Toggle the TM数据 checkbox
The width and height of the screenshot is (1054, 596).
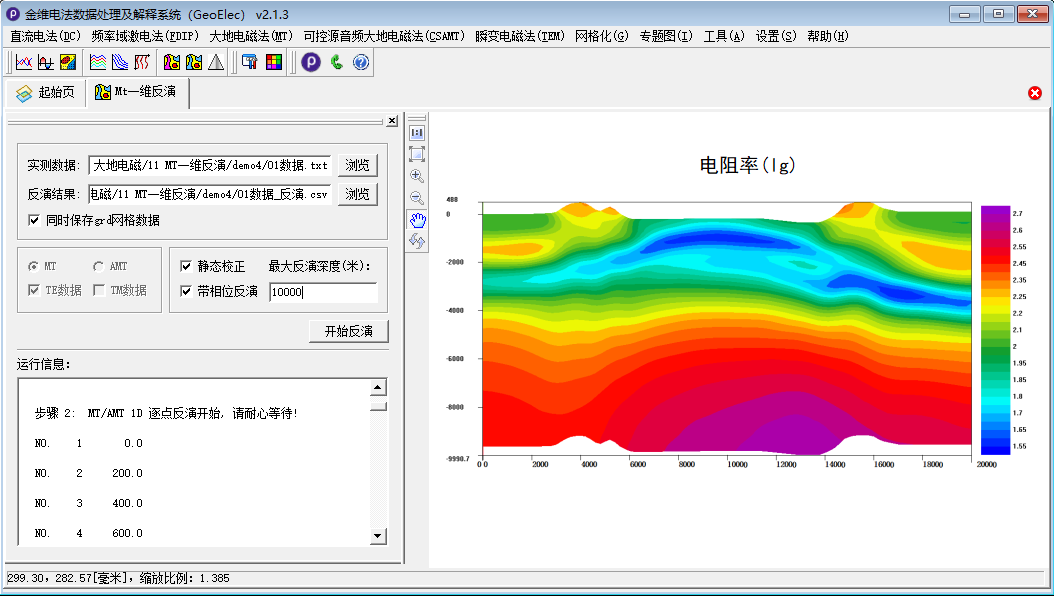pyautogui.click(x=99, y=290)
